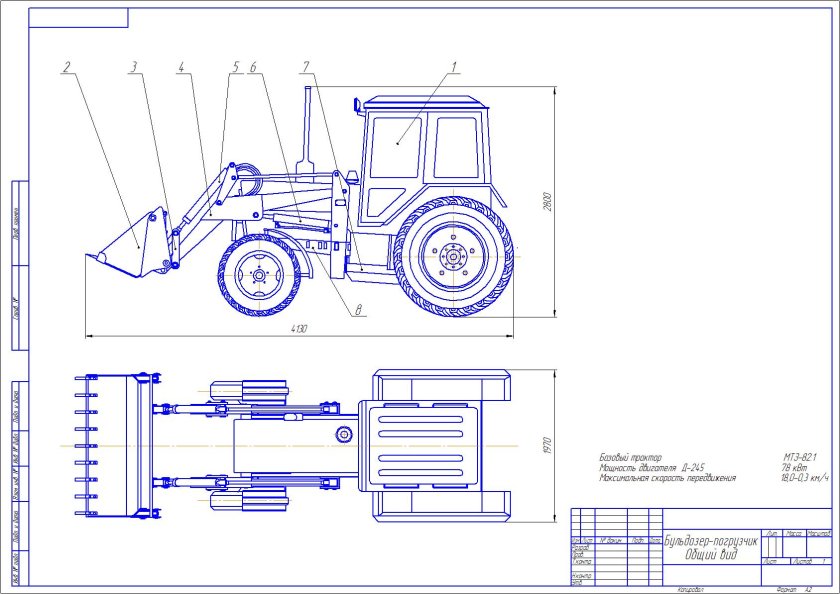The width and height of the screenshot is (840, 594).
Task: Click the front wheel hub in side view
Action: 259,277
